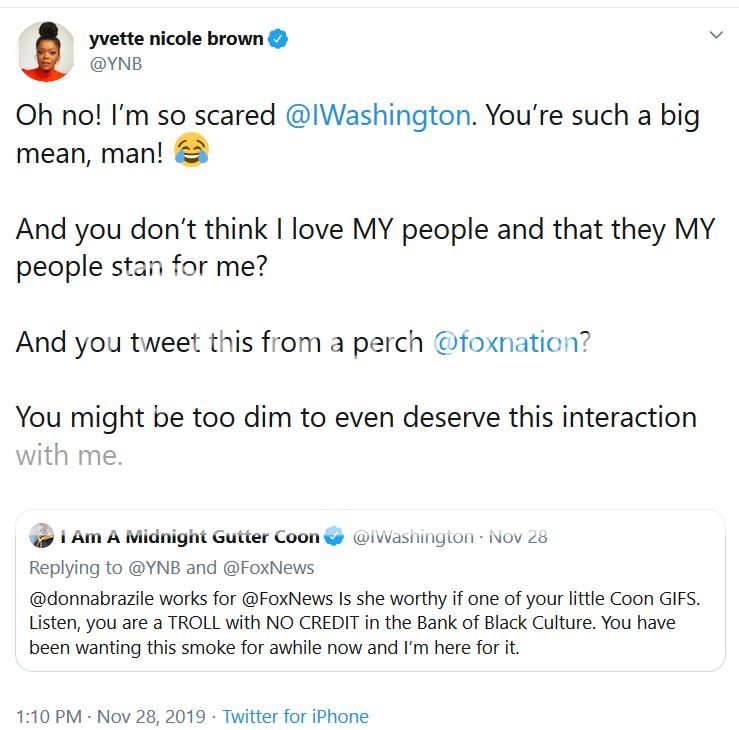Screen dimensions: 739x730
Task: Click the Nov 28 date on quoted tweet
Action: tap(518, 537)
